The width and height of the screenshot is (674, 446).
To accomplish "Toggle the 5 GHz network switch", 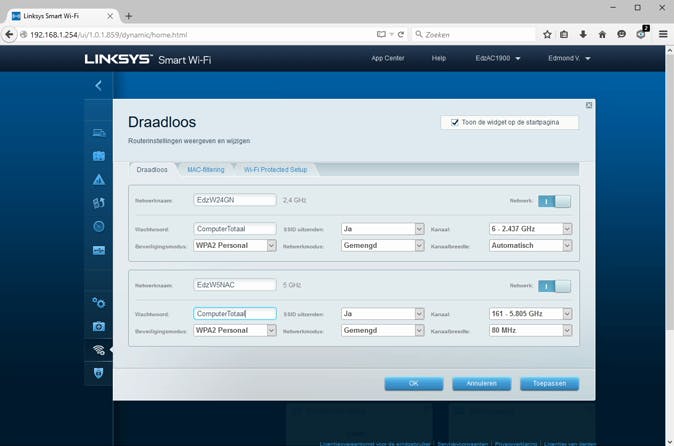I will tap(554, 286).
